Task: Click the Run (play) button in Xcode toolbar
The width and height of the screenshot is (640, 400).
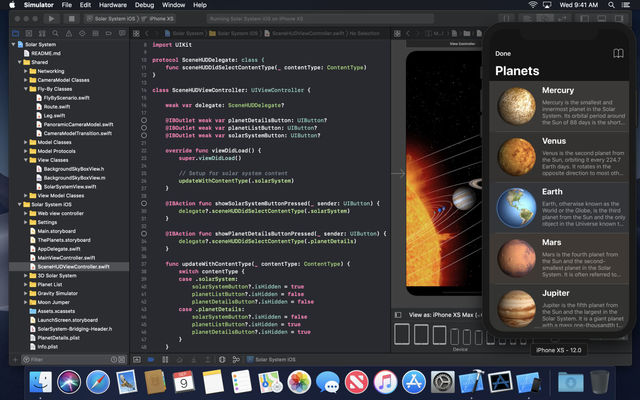Action: click(51, 19)
